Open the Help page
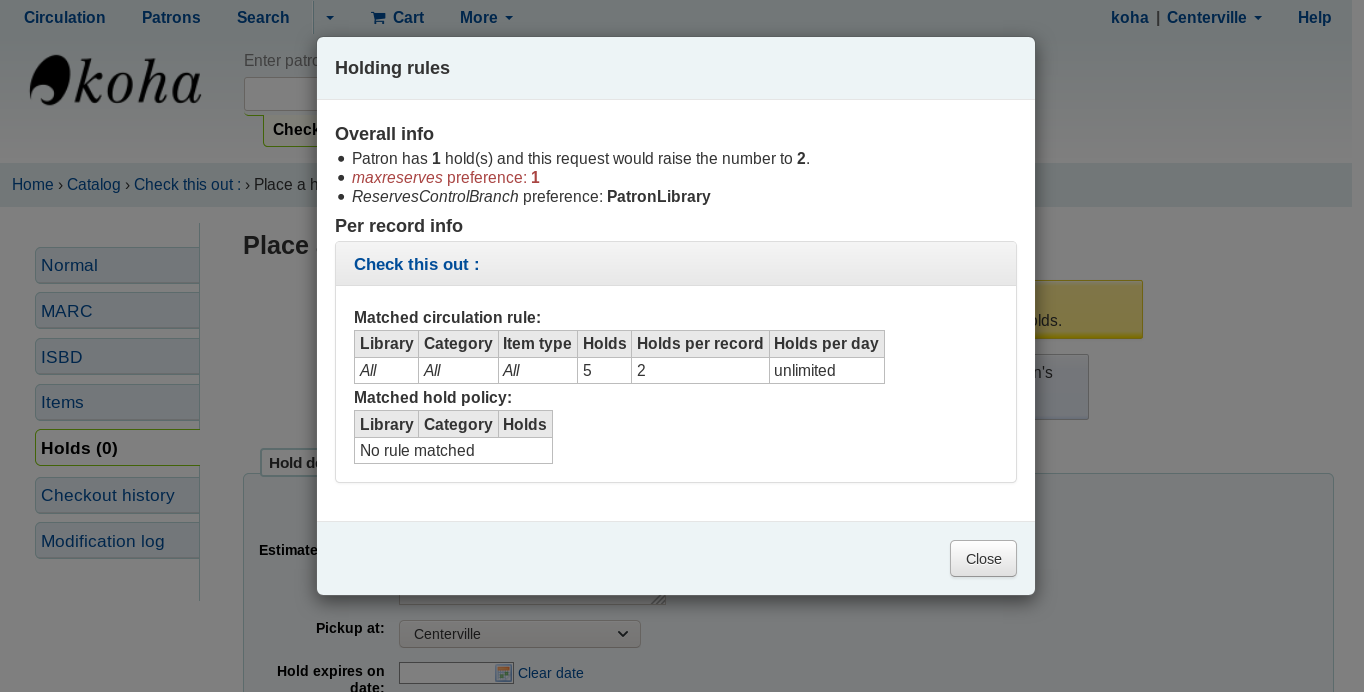The width and height of the screenshot is (1364, 692). [1314, 18]
